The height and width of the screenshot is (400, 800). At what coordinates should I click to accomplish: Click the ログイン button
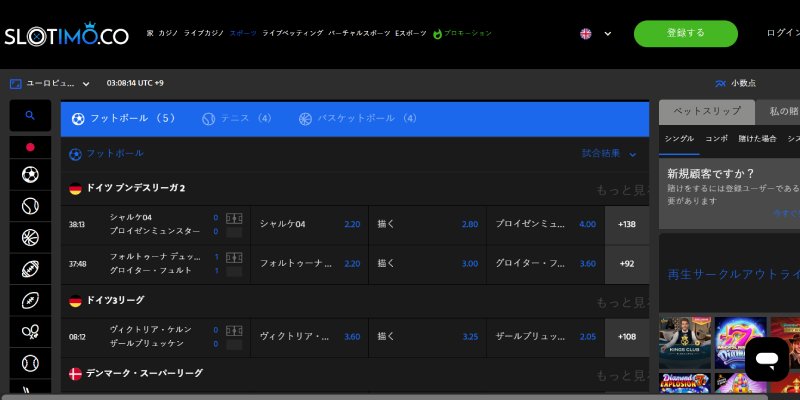coord(783,33)
